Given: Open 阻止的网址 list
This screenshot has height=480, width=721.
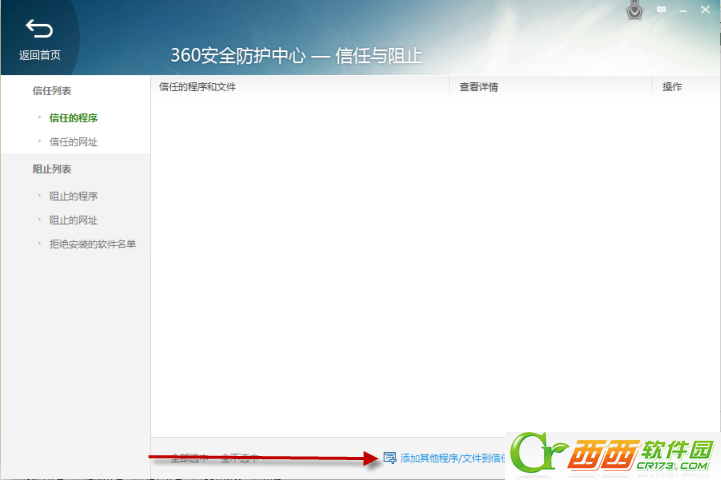Looking at the screenshot, I should point(73,220).
